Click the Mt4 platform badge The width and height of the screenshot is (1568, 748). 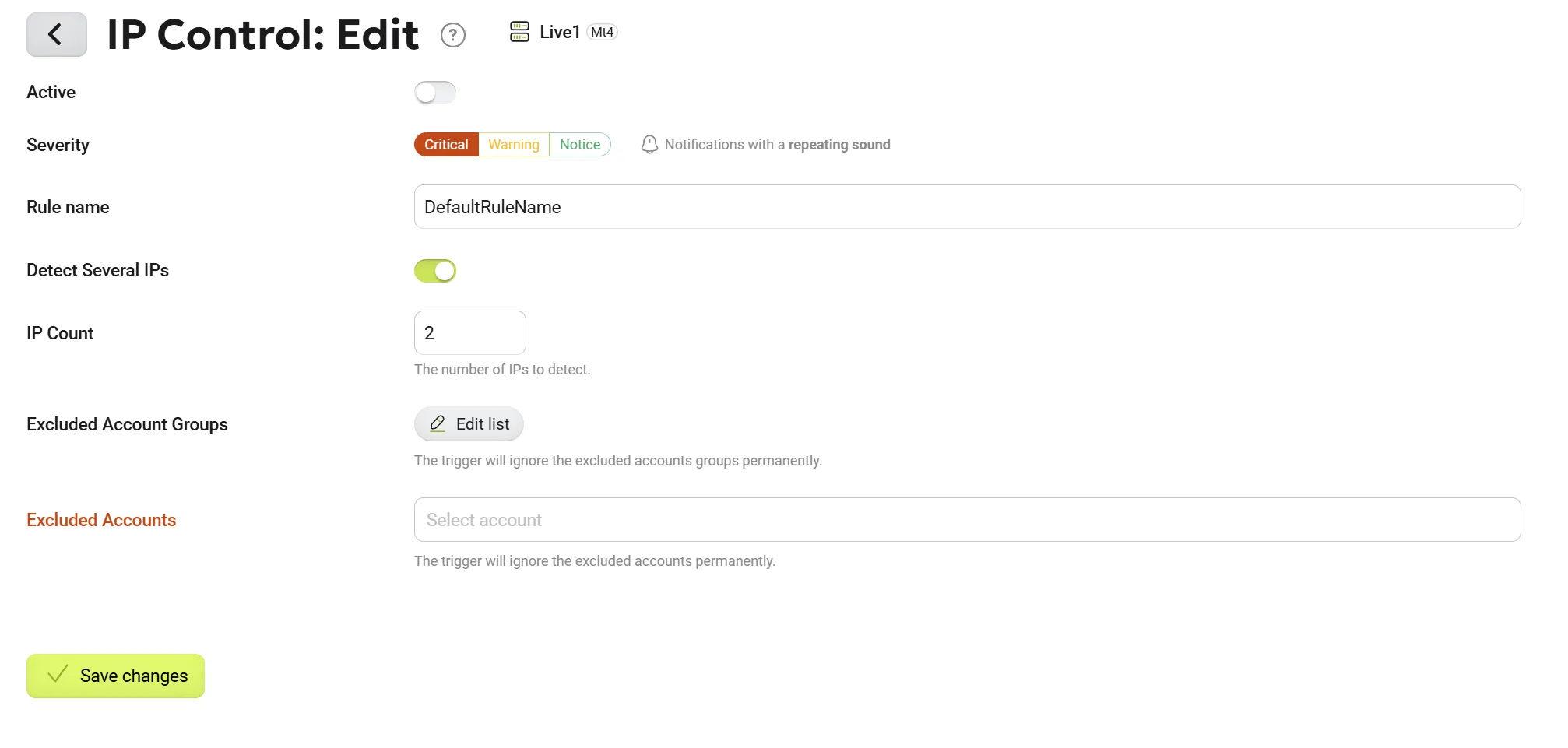pyautogui.click(x=602, y=32)
